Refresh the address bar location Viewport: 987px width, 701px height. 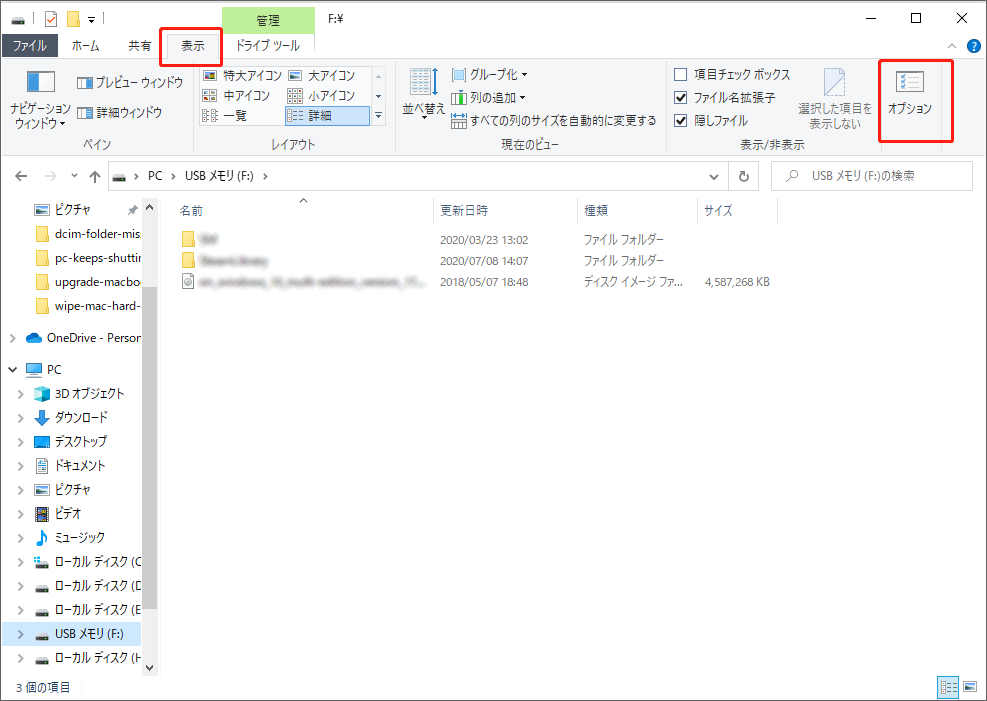point(743,176)
